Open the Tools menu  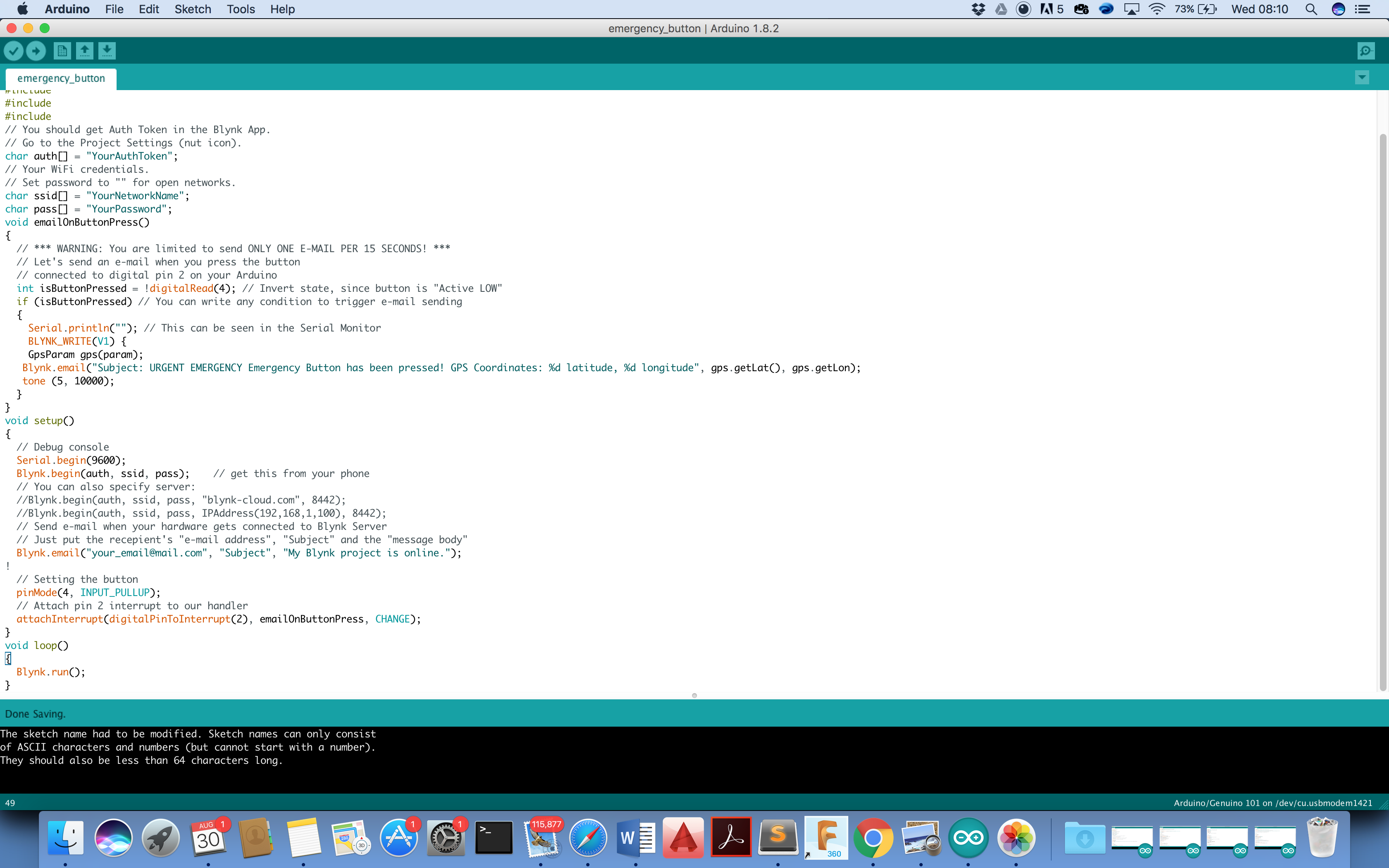241,9
